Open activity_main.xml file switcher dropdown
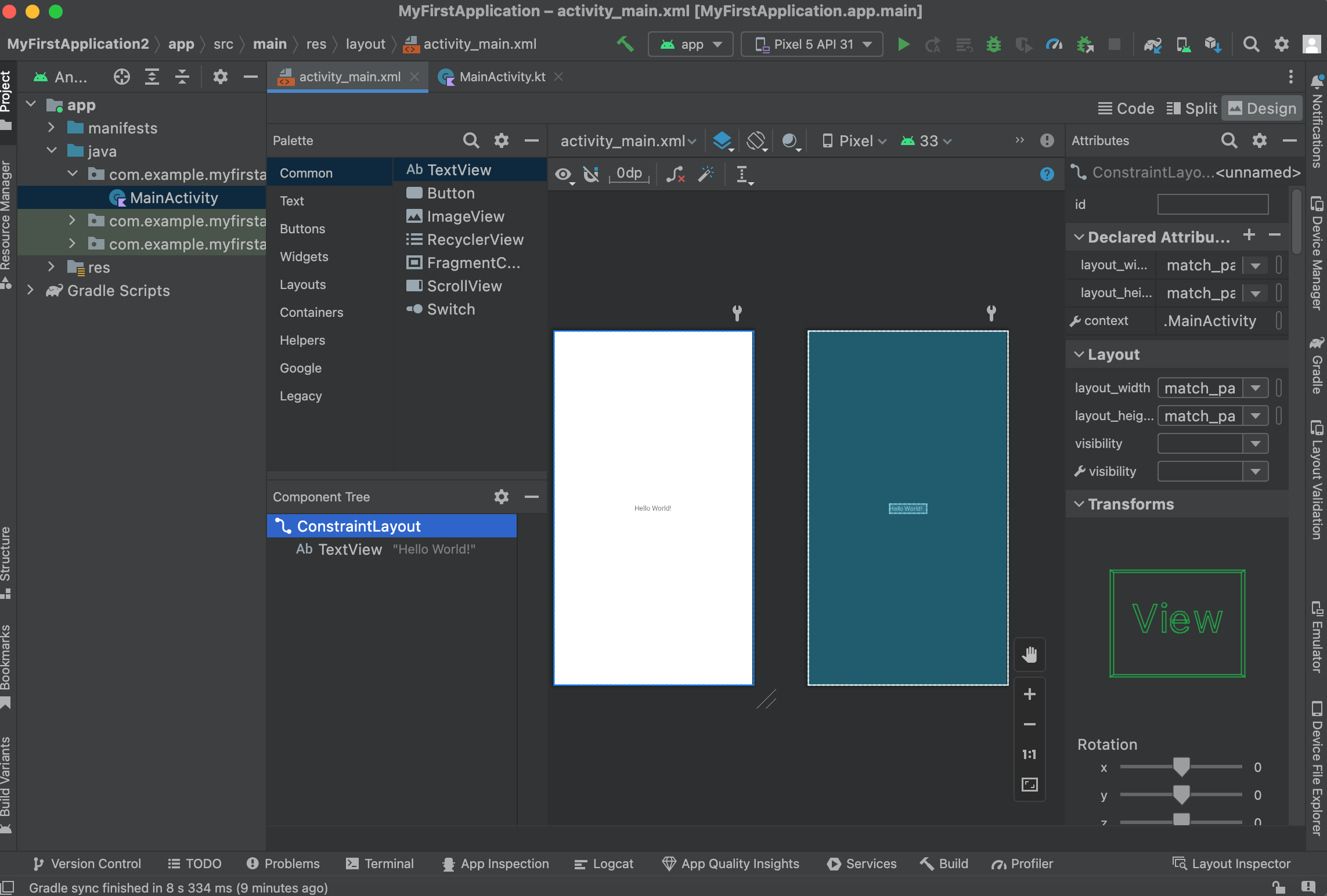Screen dimensions: 1327x896 (x=628, y=141)
